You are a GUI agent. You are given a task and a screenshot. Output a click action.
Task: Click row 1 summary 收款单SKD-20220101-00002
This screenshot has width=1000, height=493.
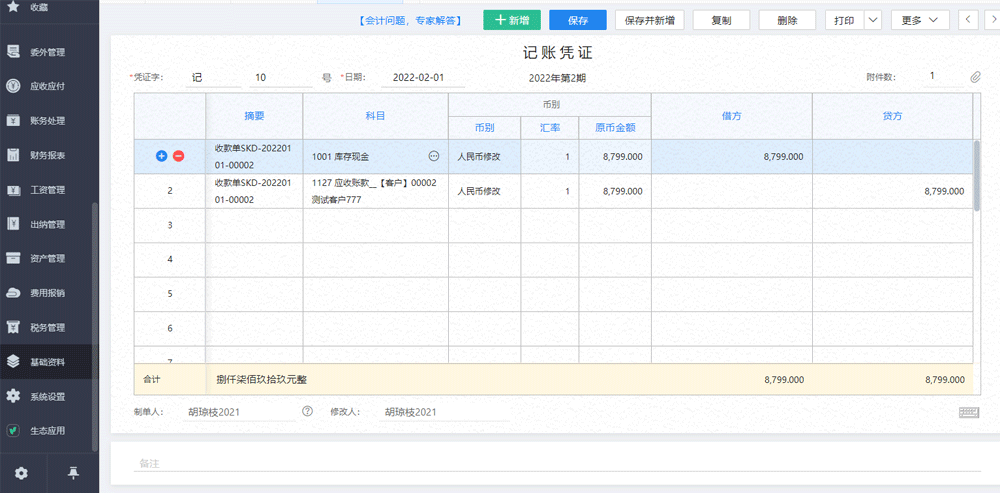point(254,156)
